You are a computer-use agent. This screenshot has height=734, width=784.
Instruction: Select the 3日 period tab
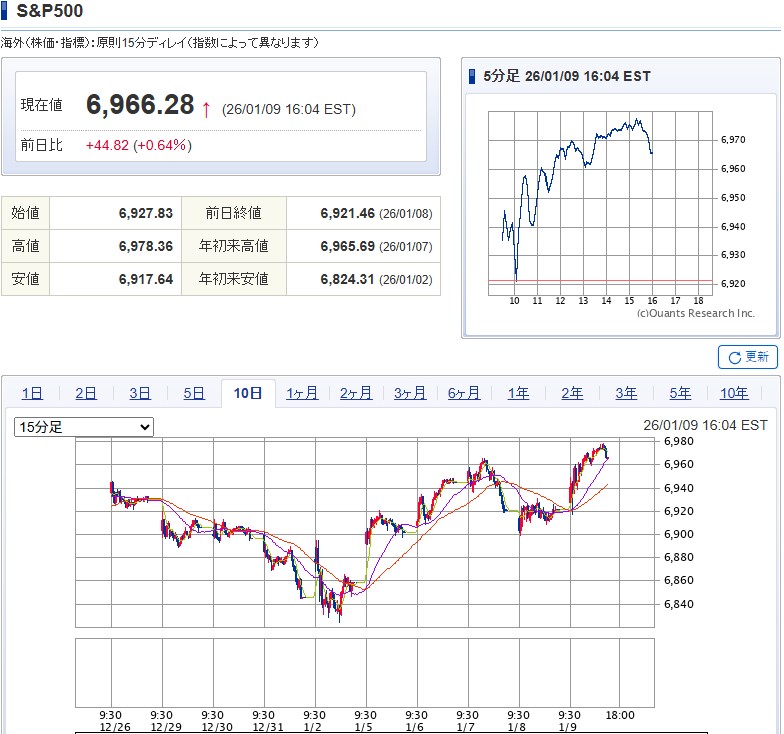click(140, 394)
